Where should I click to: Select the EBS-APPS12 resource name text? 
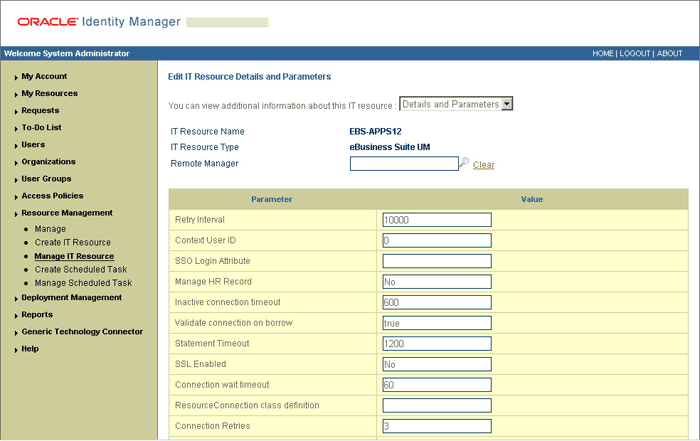point(375,132)
